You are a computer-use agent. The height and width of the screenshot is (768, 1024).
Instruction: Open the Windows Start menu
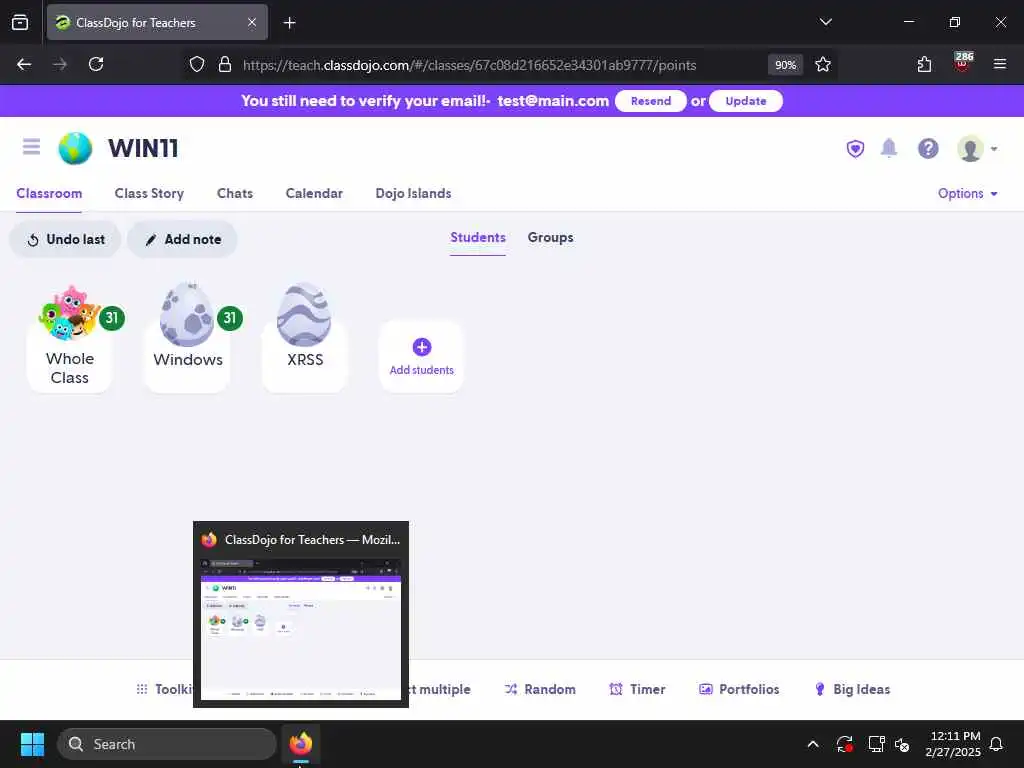pos(32,744)
